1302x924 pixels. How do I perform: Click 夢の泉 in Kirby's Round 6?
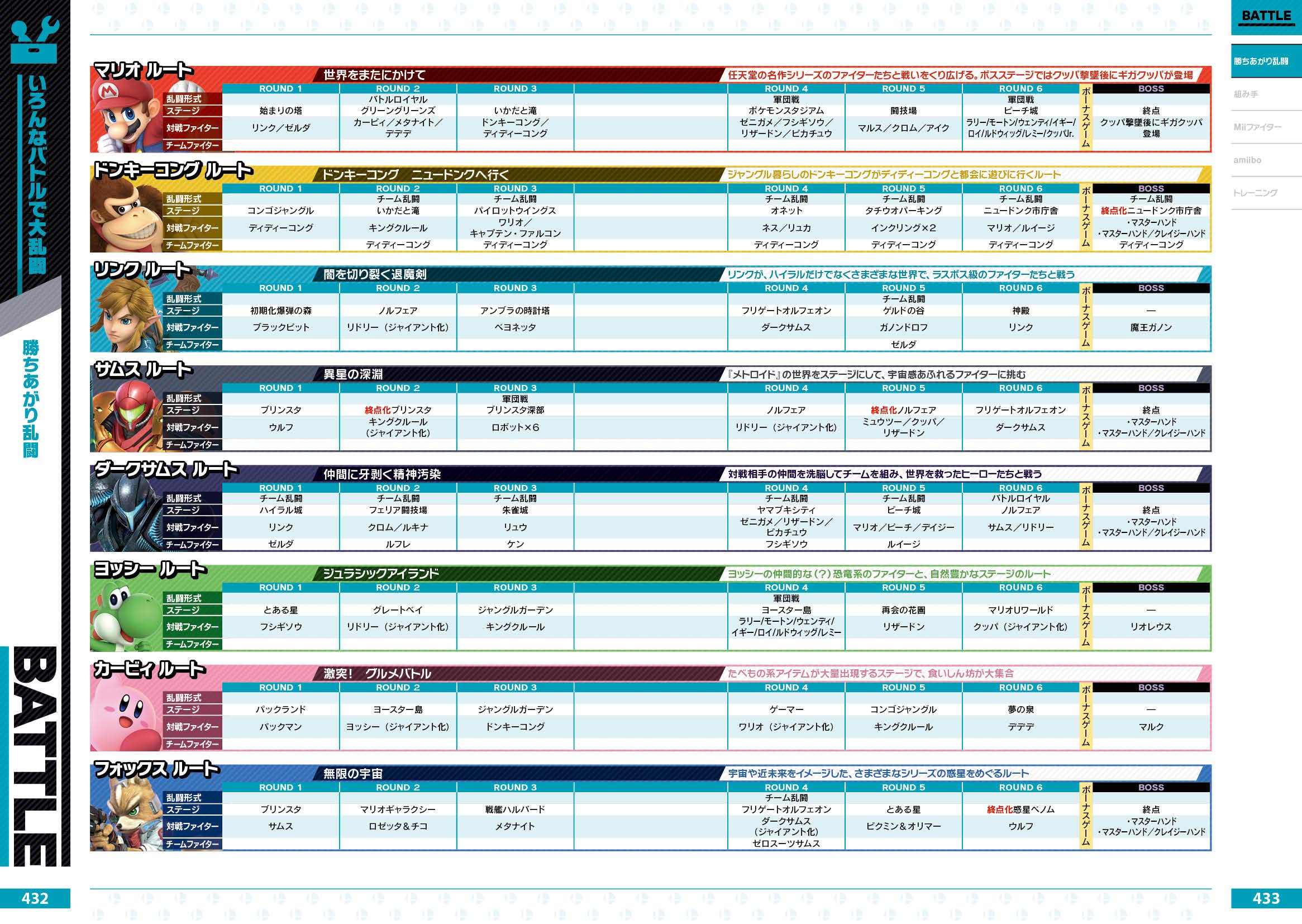(x=1020, y=710)
